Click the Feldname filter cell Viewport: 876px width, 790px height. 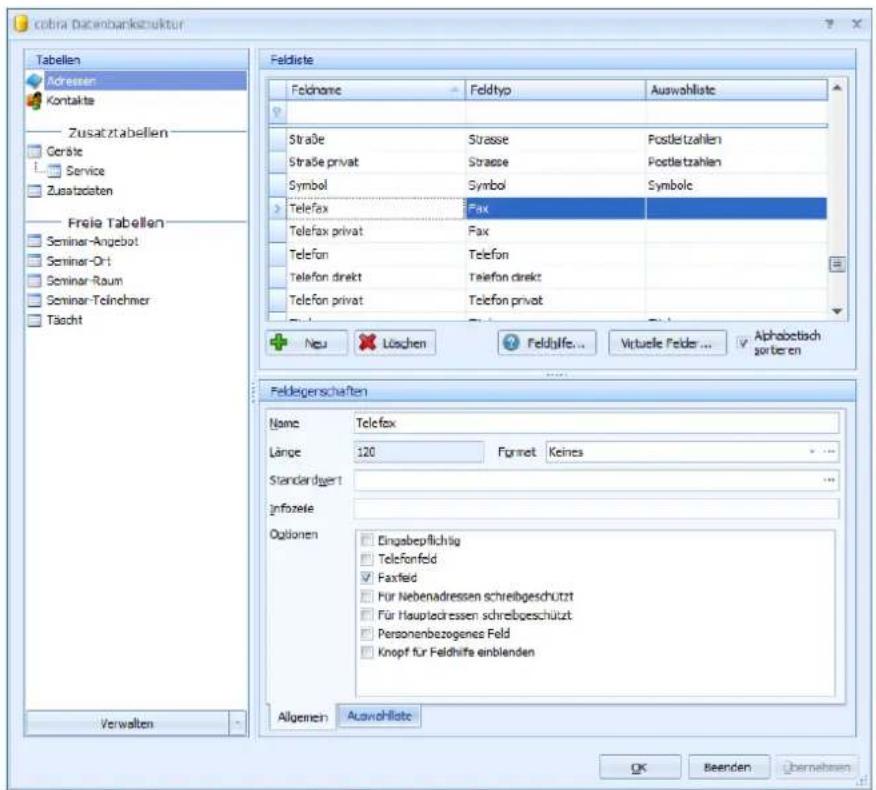(x=375, y=113)
